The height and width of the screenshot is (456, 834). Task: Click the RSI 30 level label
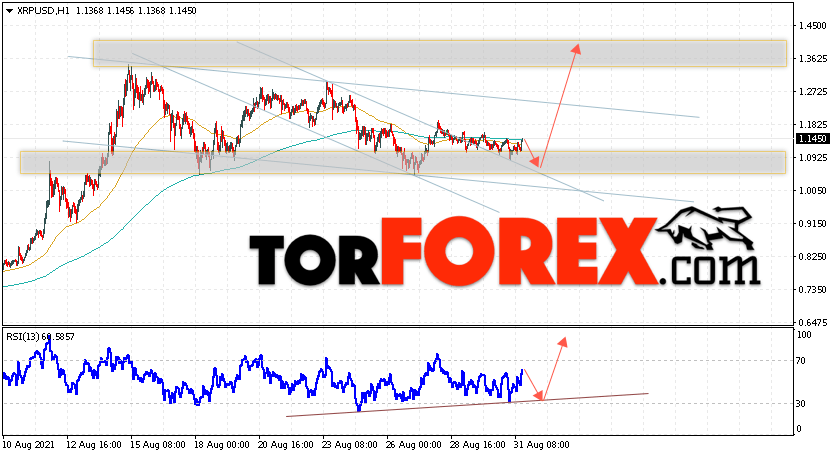pos(802,403)
